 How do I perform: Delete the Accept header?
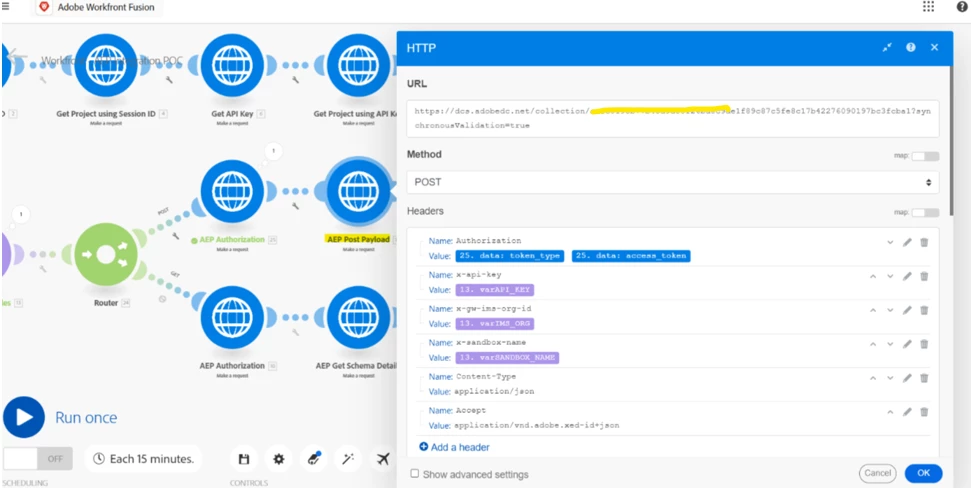point(924,412)
